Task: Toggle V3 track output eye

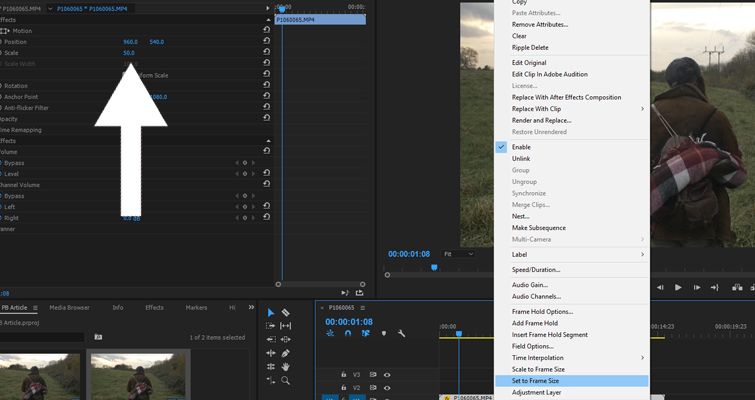Action: coord(387,375)
